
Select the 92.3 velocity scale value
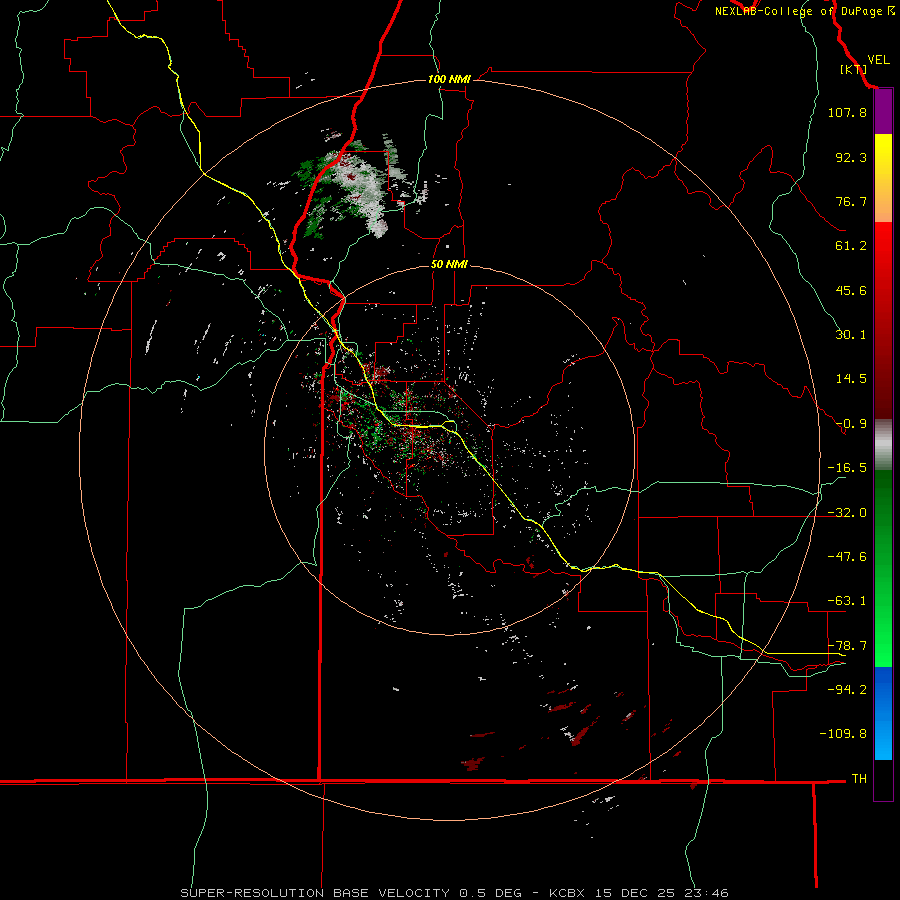pyautogui.click(x=851, y=157)
